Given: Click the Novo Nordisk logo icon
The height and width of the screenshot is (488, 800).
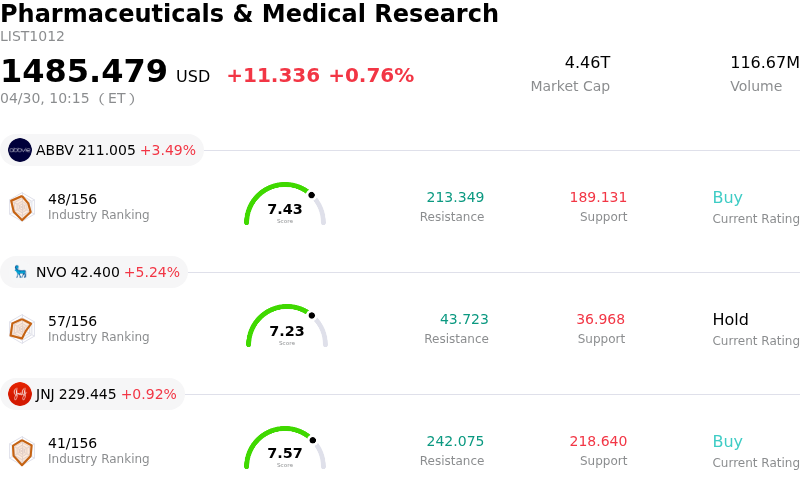Looking at the screenshot, I should [x=20, y=272].
